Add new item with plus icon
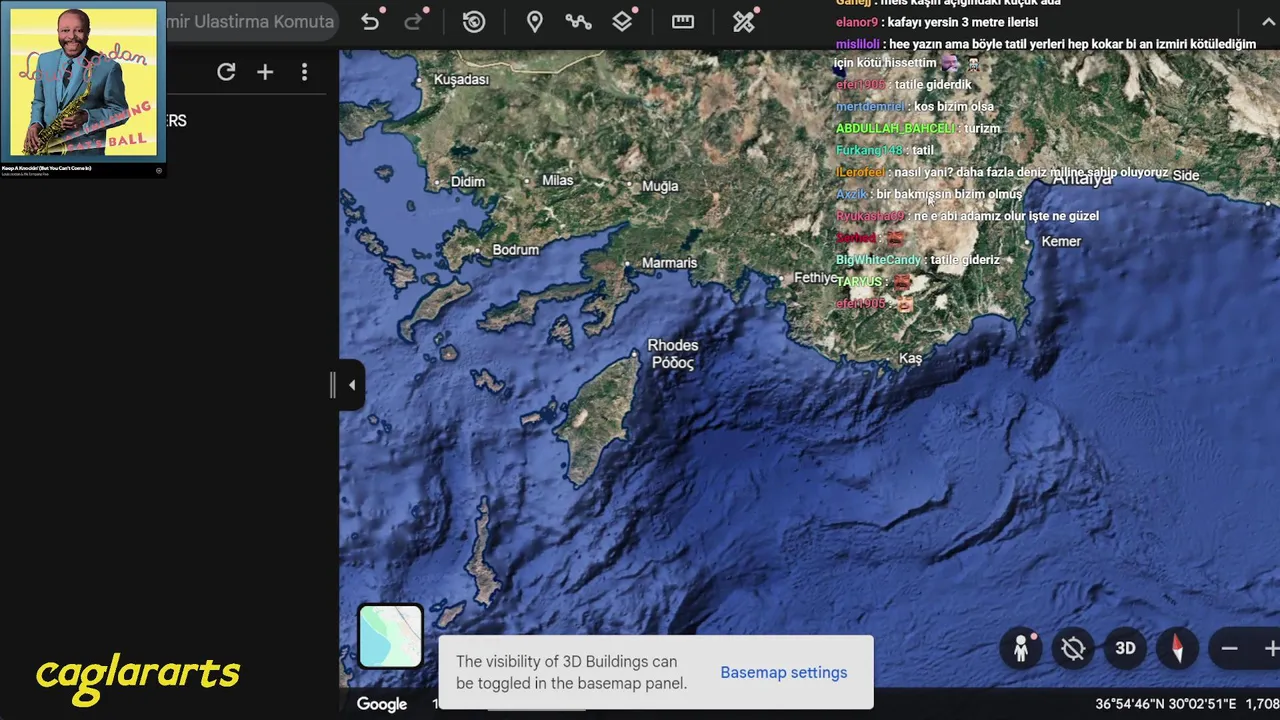The height and width of the screenshot is (720, 1280). (x=265, y=72)
